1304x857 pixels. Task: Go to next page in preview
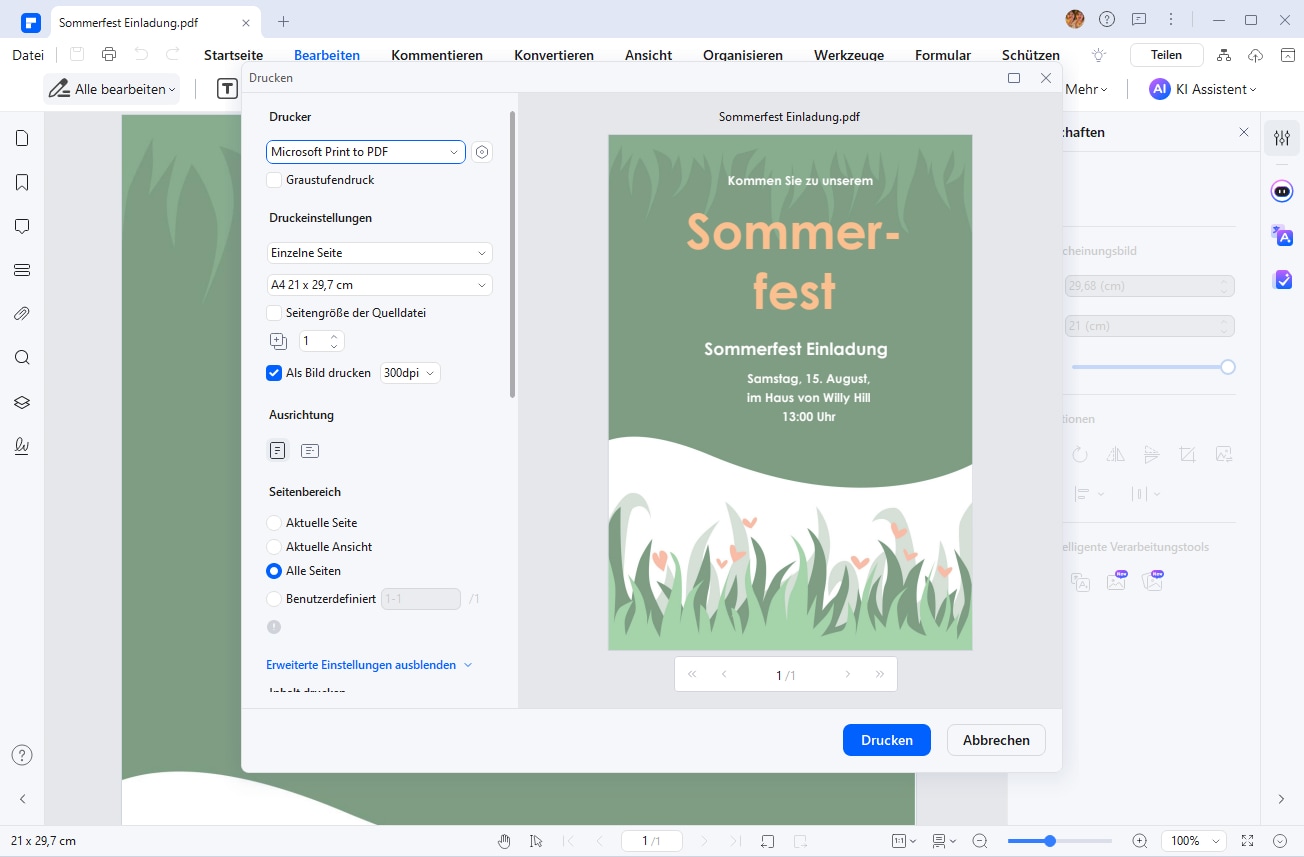click(848, 675)
